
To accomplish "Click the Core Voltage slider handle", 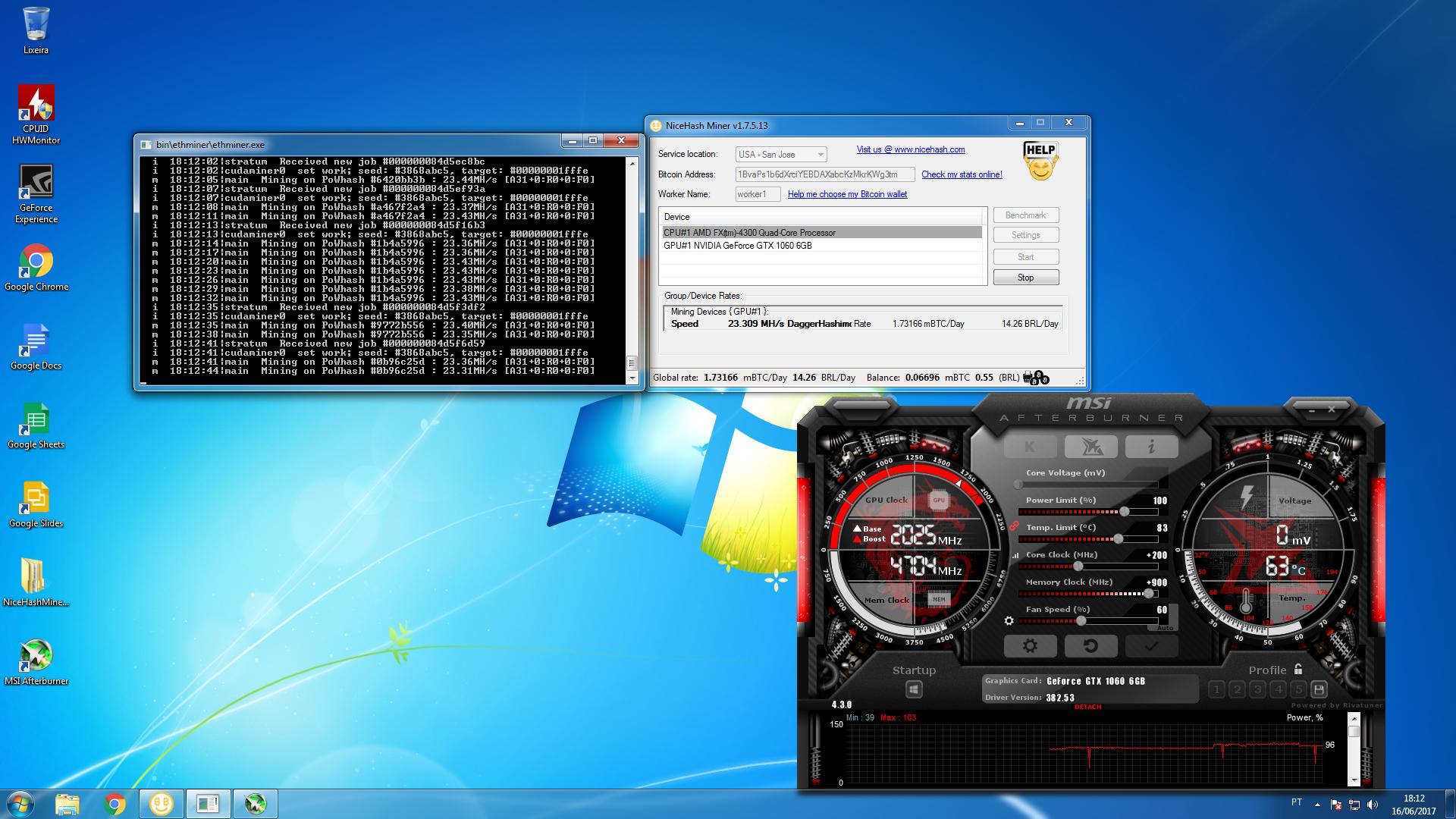I will (x=1019, y=485).
